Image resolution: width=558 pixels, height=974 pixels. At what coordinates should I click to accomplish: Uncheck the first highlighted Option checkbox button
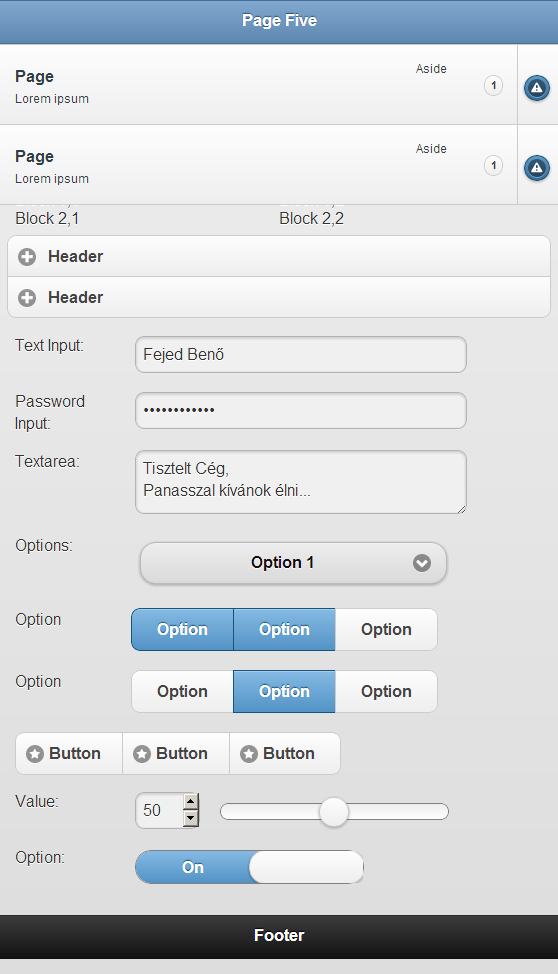click(182, 629)
